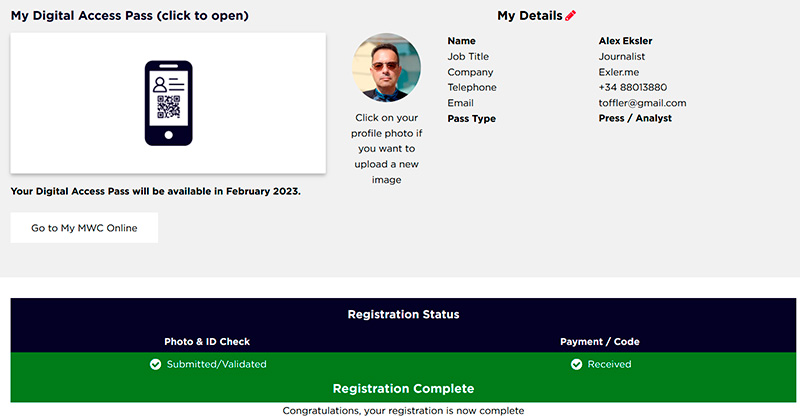The width and height of the screenshot is (800, 419).
Task: Select the Payment / Code column label
Action: [600, 342]
